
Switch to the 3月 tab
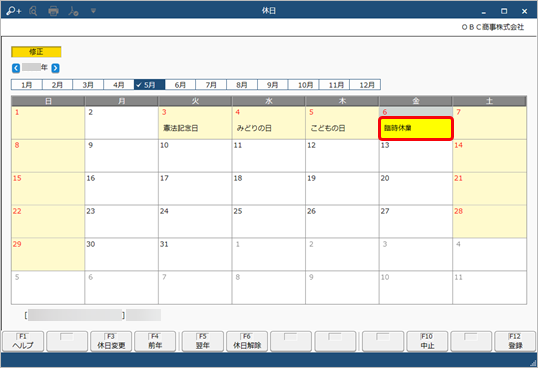click(x=88, y=85)
